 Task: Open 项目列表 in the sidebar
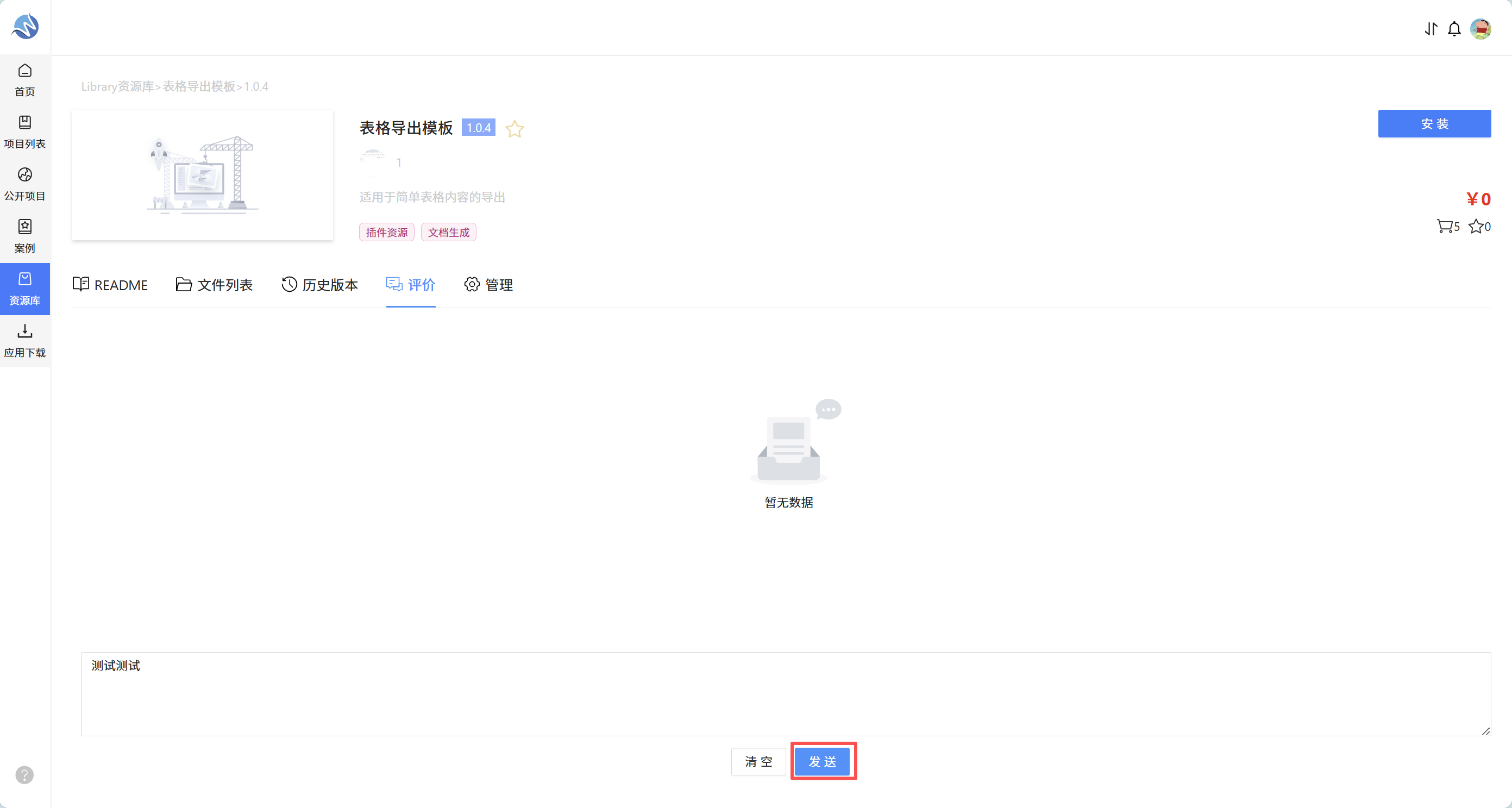[24, 132]
